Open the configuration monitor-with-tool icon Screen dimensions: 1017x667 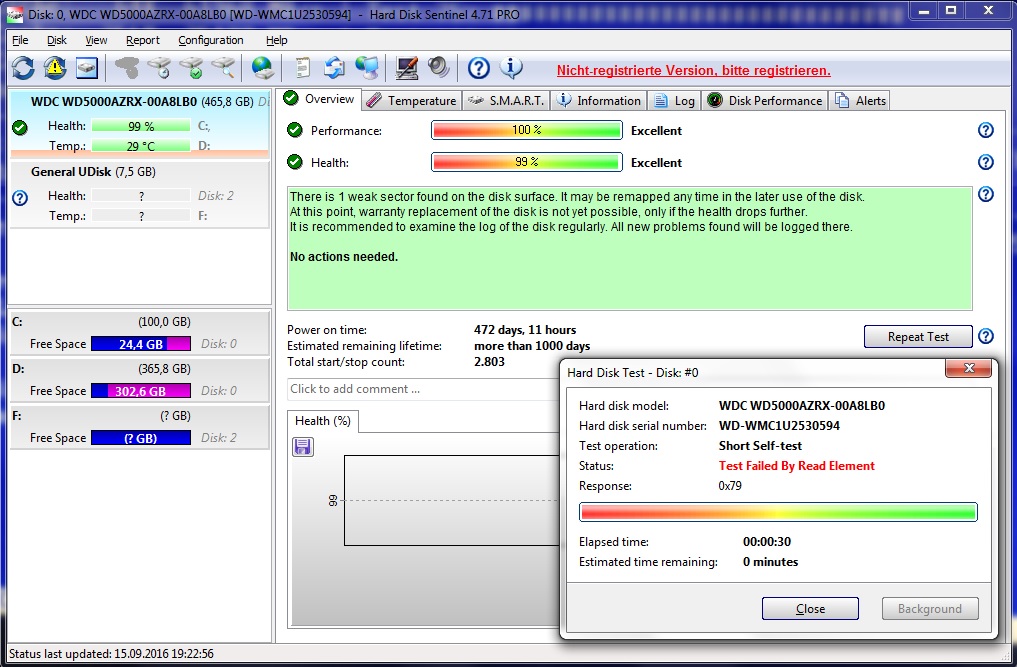tap(407, 67)
